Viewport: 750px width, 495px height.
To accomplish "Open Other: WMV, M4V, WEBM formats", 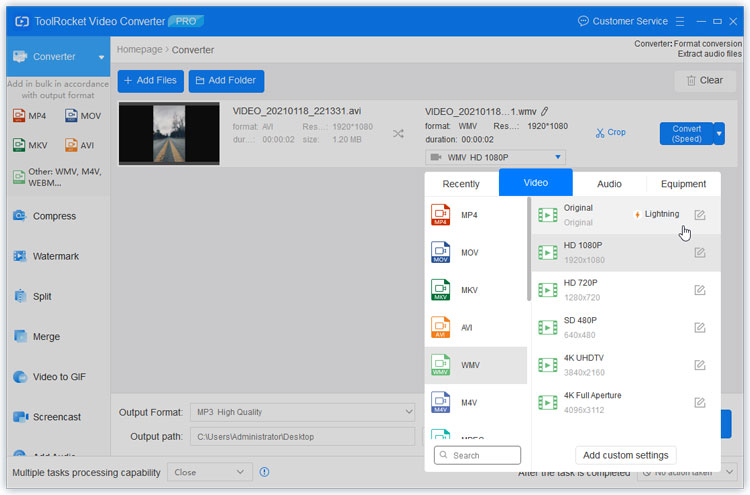I will tap(57, 177).
